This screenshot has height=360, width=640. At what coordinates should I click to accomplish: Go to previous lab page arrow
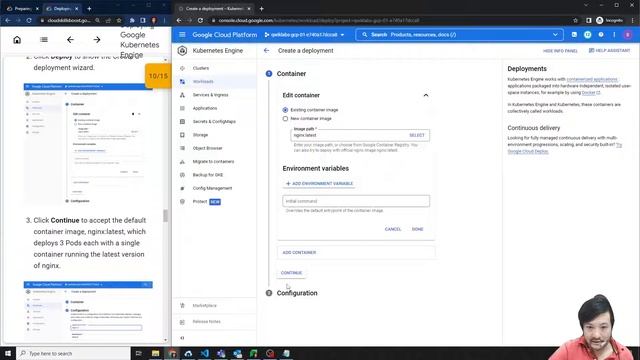pos(70,40)
